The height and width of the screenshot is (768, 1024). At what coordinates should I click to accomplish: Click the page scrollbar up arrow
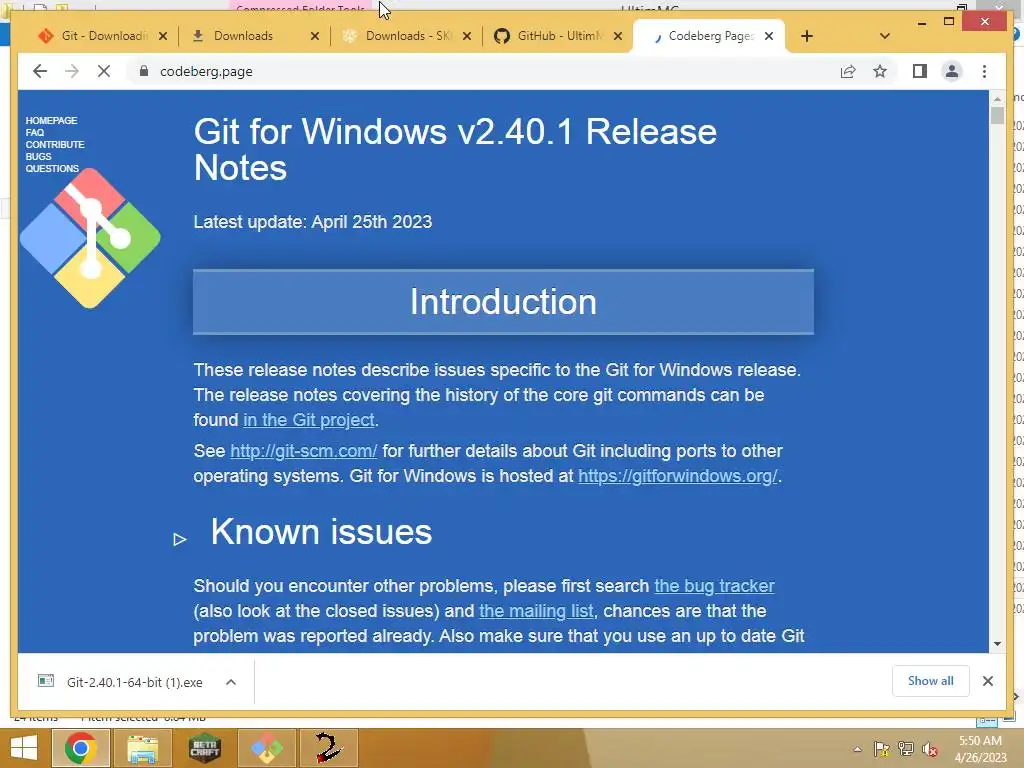[x=997, y=99]
